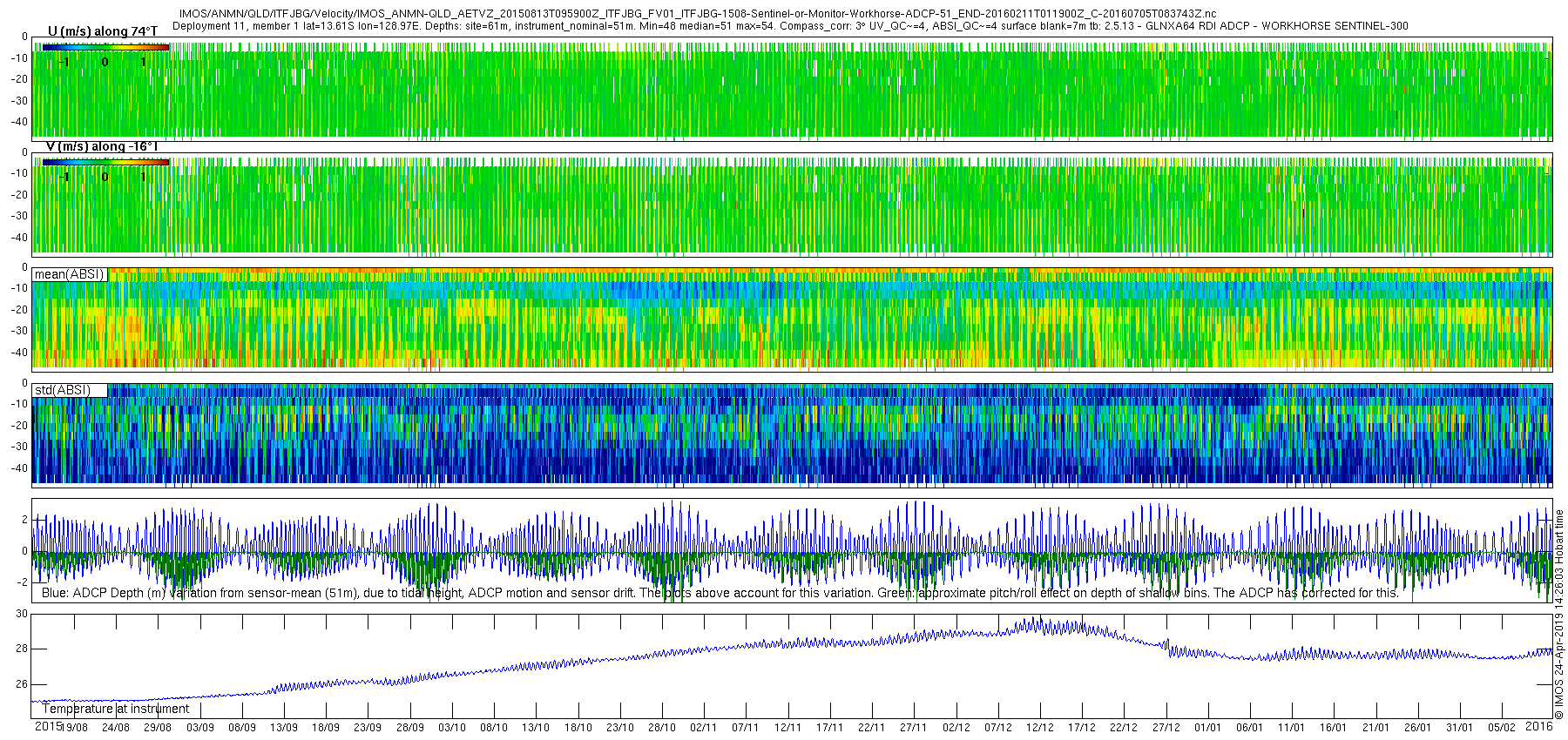1568x740 pixels.
Task: Click the '2015' year label on time axis
Action: point(48,726)
